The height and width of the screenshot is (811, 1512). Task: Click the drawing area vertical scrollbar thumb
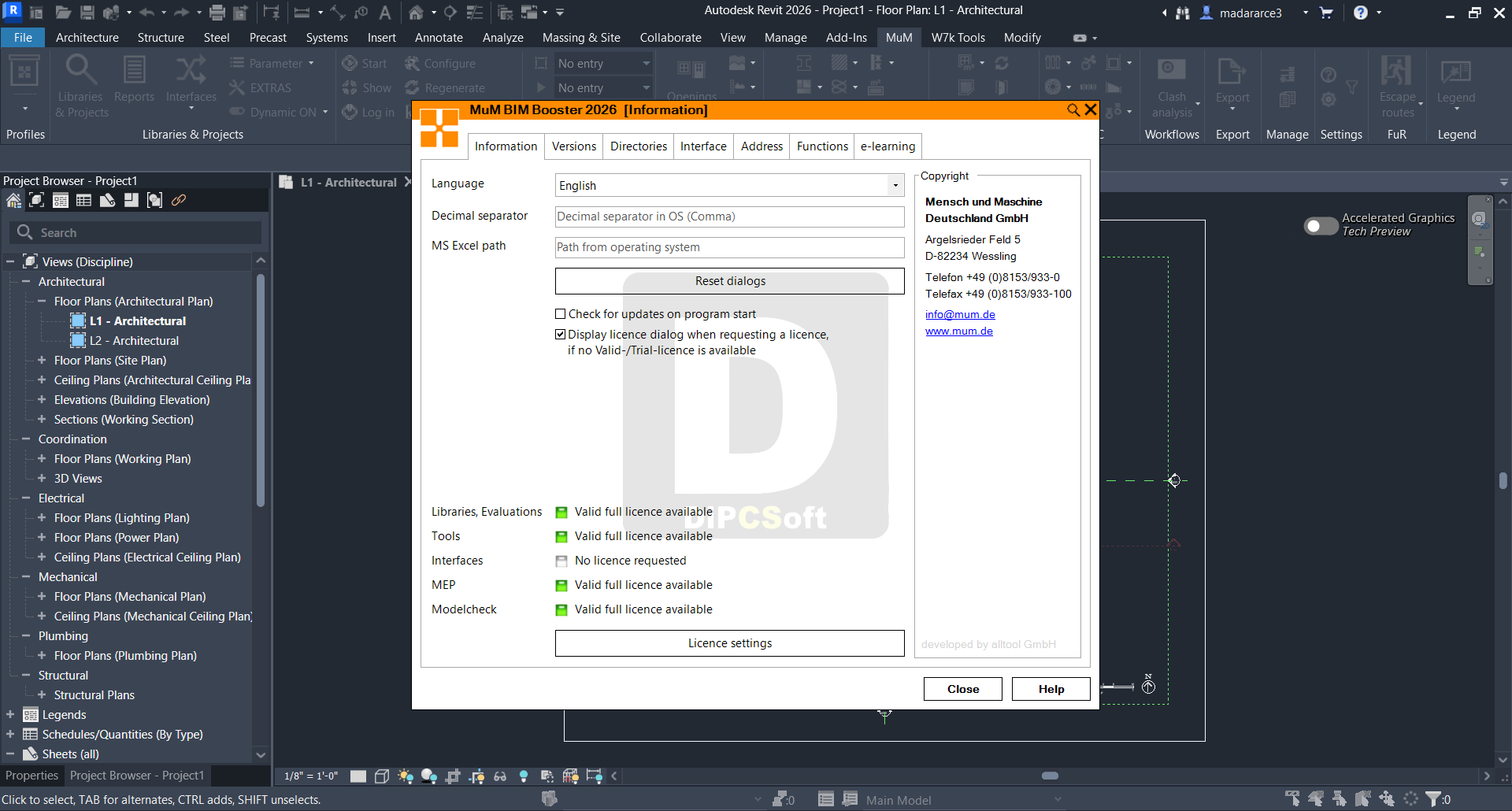point(1503,480)
